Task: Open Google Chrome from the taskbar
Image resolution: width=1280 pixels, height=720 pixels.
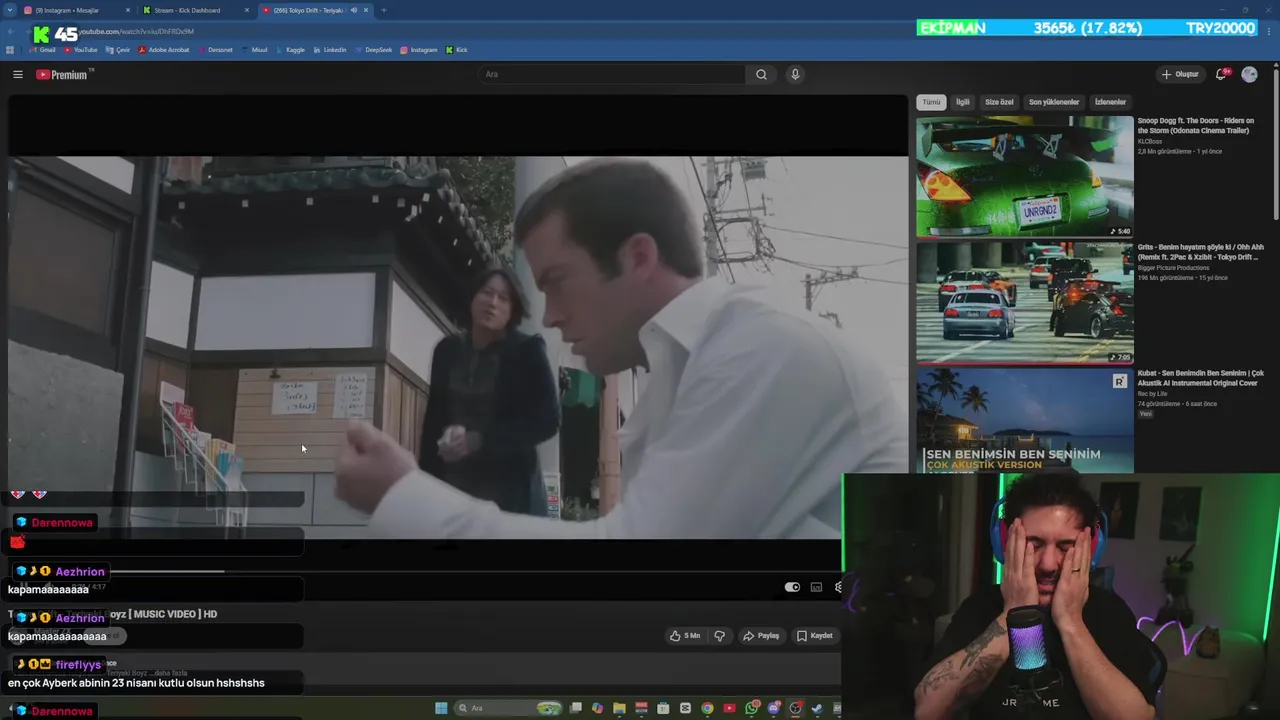Action: click(707, 708)
